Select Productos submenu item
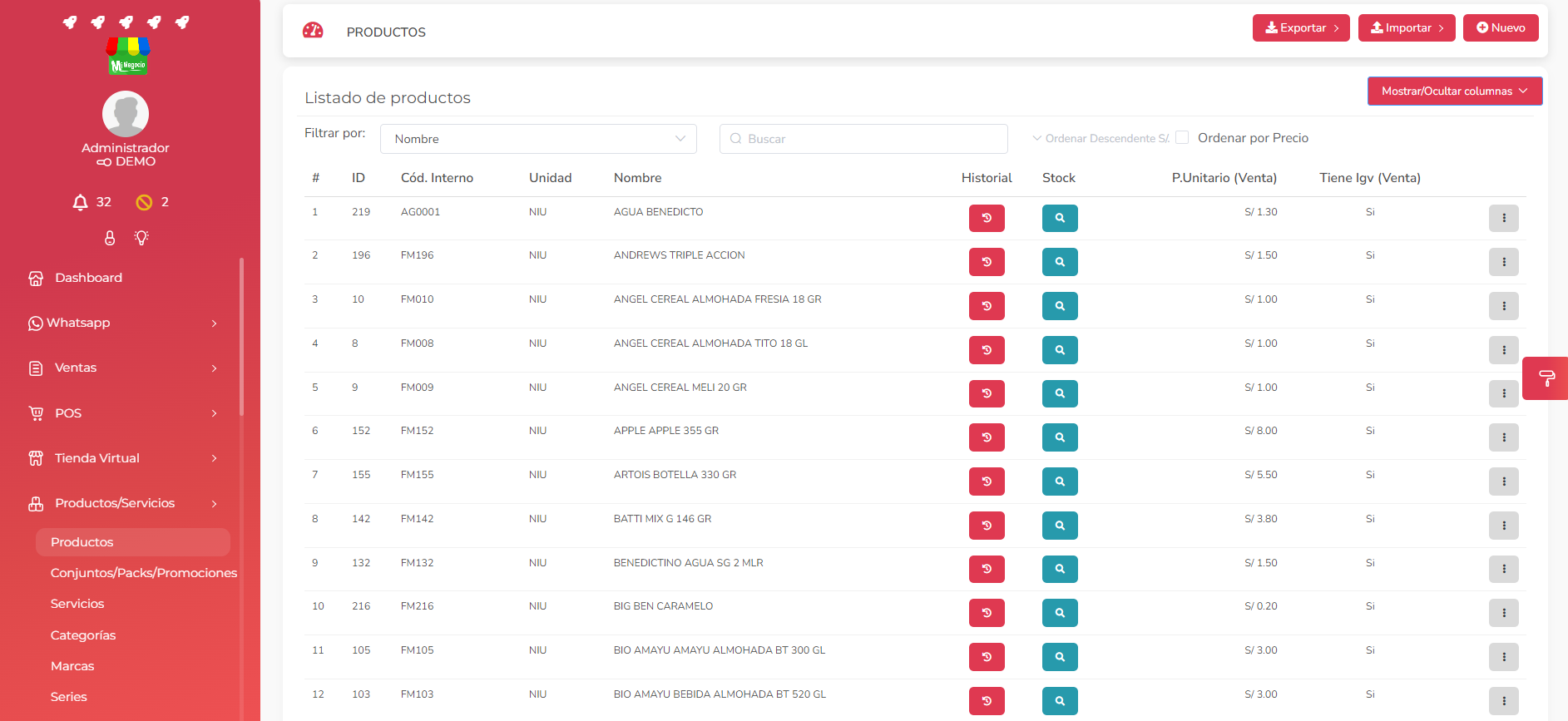Image resolution: width=1568 pixels, height=721 pixels. tap(133, 542)
